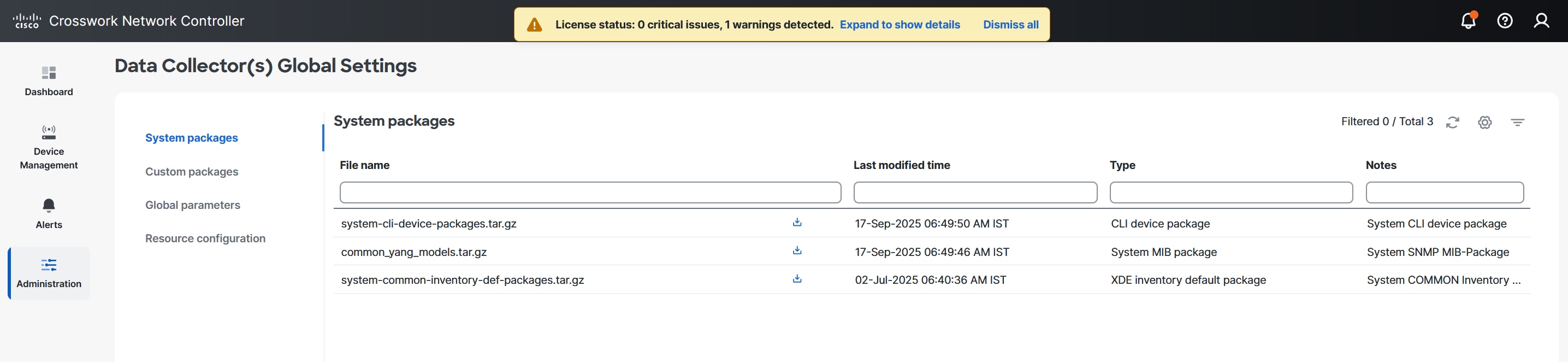The image size is (1568, 362).
Task: Open the user profile icon
Action: pyautogui.click(x=1541, y=21)
